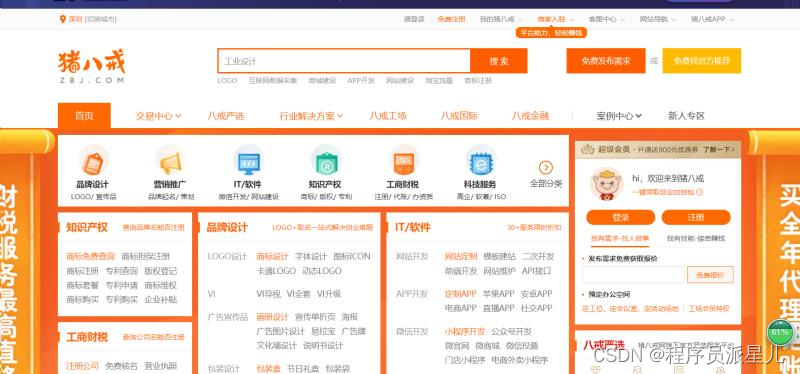Click the 注册 button in the welcome panel
Screen dimensions: 800x374
tap(696, 217)
